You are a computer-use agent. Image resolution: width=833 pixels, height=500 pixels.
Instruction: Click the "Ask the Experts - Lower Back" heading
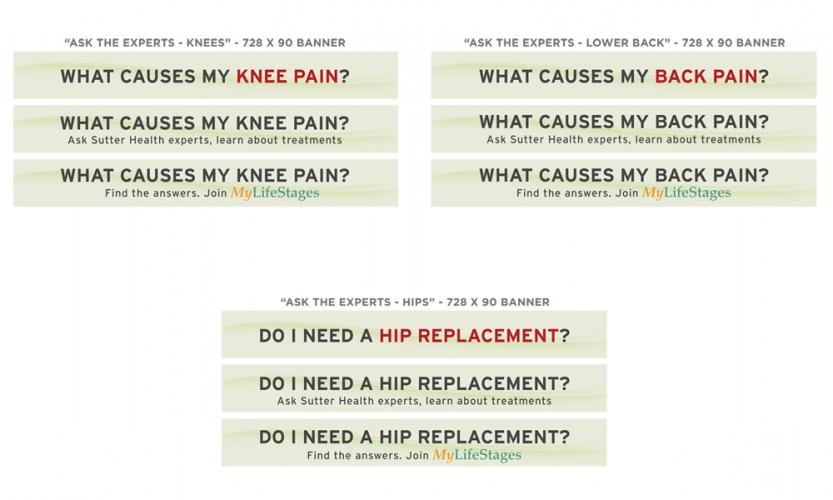click(624, 43)
